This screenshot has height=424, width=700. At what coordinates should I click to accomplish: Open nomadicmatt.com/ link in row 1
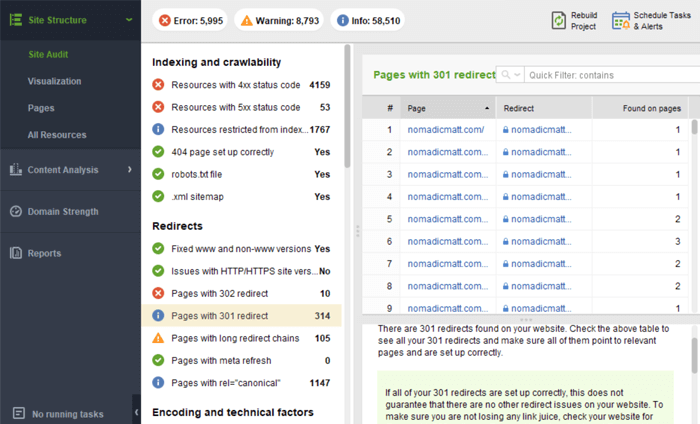click(446, 130)
